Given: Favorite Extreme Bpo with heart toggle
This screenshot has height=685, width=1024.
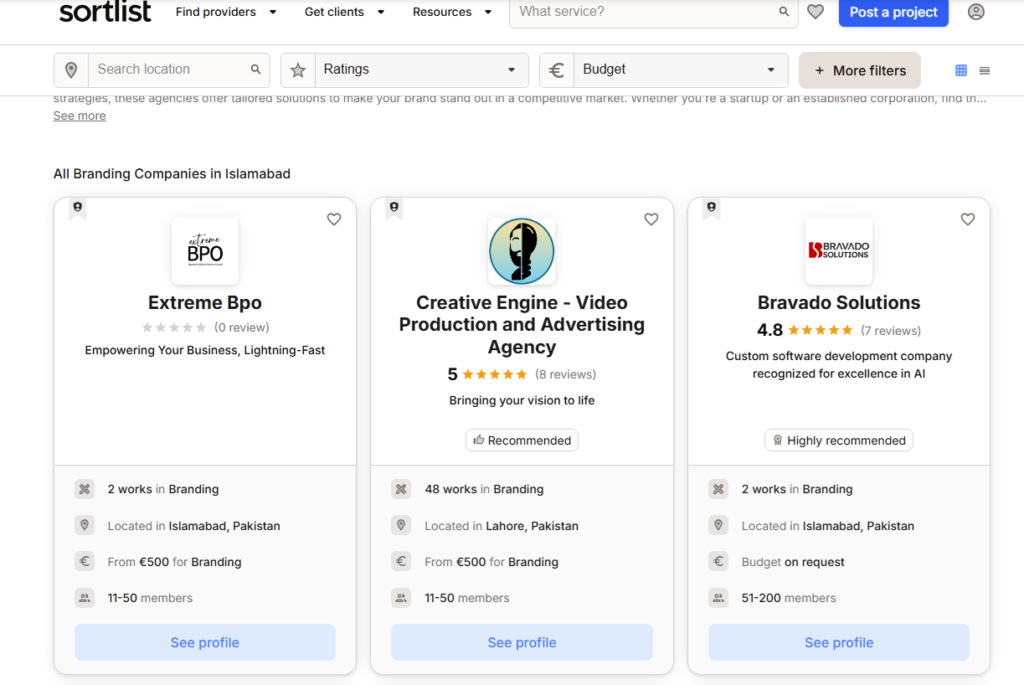Looking at the screenshot, I should [334, 219].
